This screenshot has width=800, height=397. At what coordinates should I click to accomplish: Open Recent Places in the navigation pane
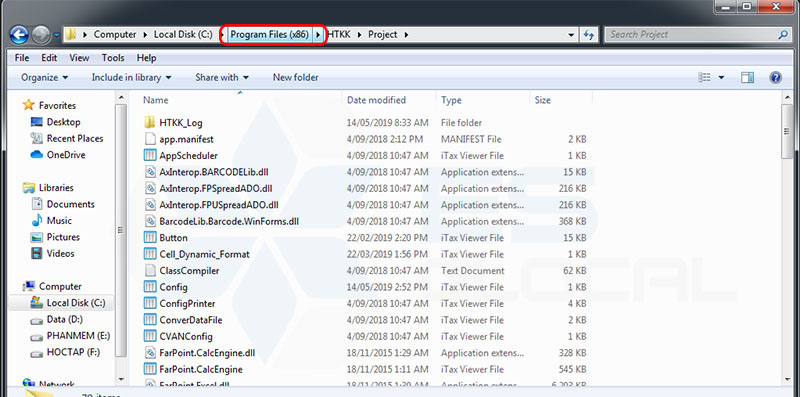75,138
